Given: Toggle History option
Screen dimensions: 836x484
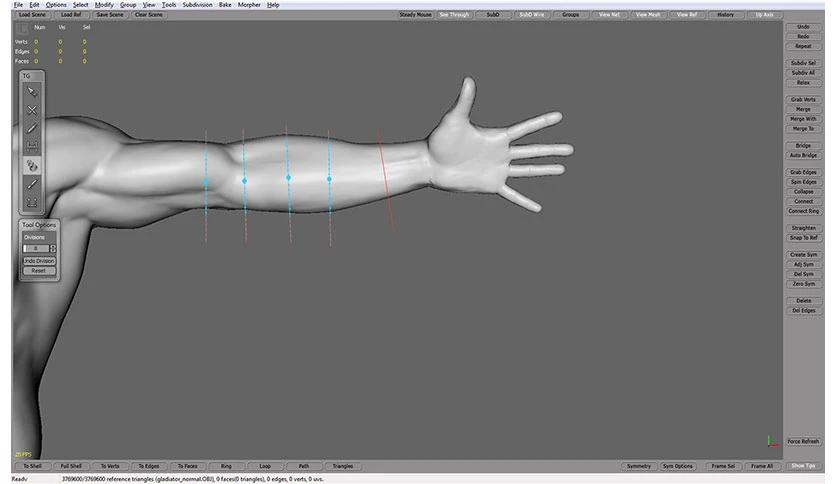Looking at the screenshot, I should (726, 15).
